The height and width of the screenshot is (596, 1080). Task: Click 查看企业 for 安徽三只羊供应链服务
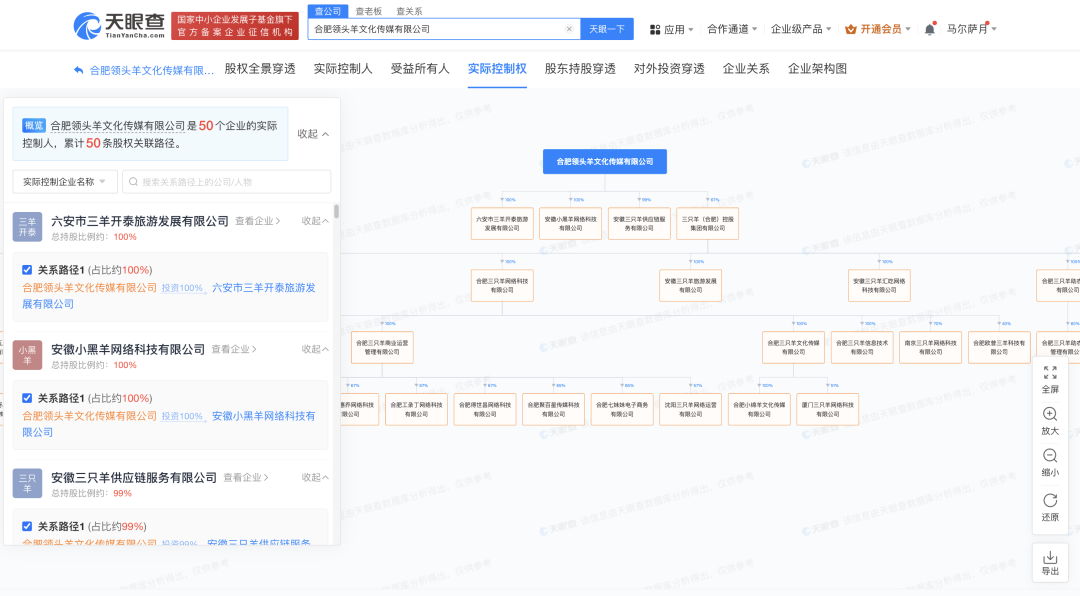pos(246,477)
